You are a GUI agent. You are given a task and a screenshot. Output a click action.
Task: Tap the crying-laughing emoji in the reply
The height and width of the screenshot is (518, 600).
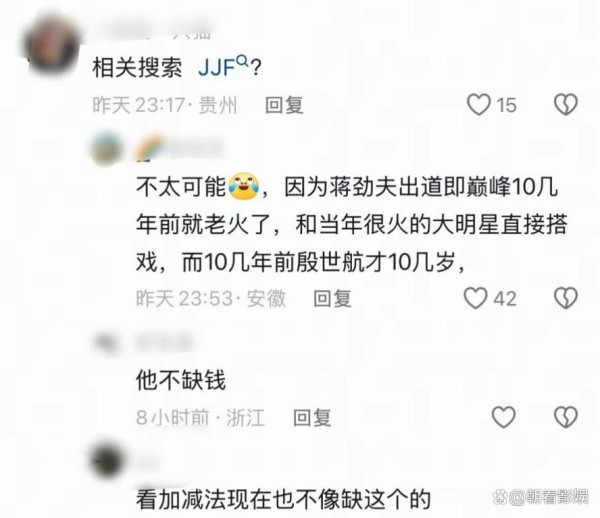tap(244, 187)
